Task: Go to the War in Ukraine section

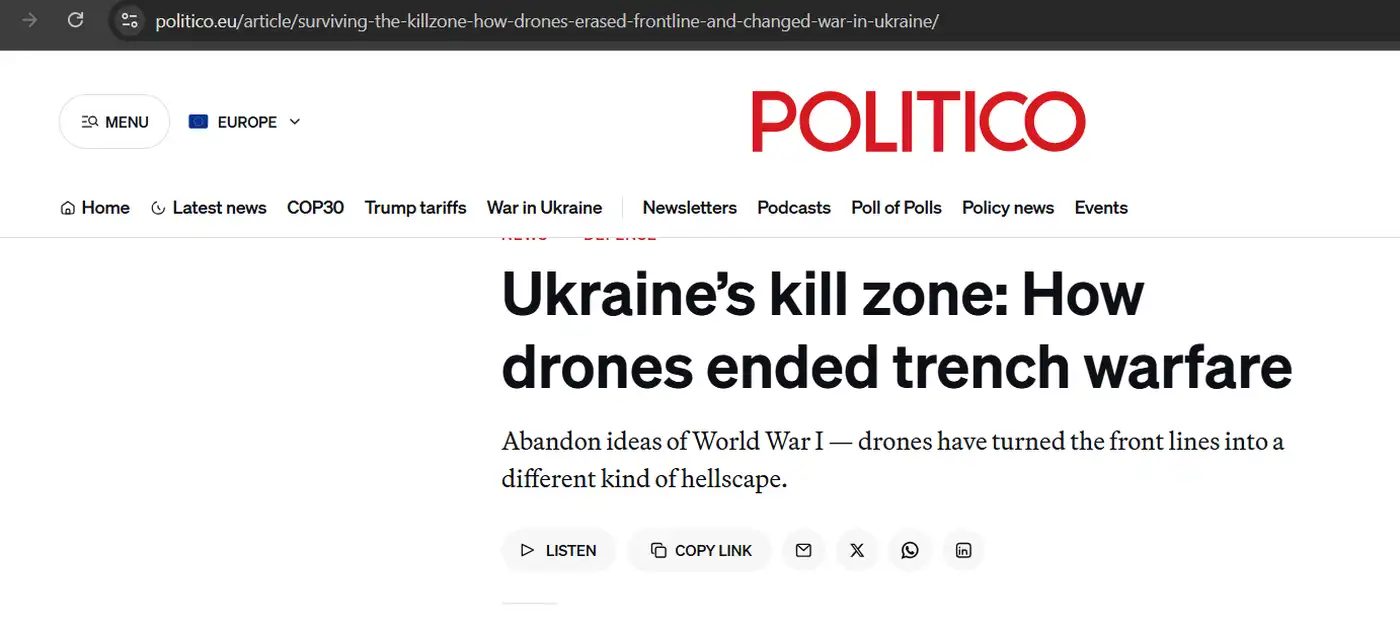Action: coord(544,207)
